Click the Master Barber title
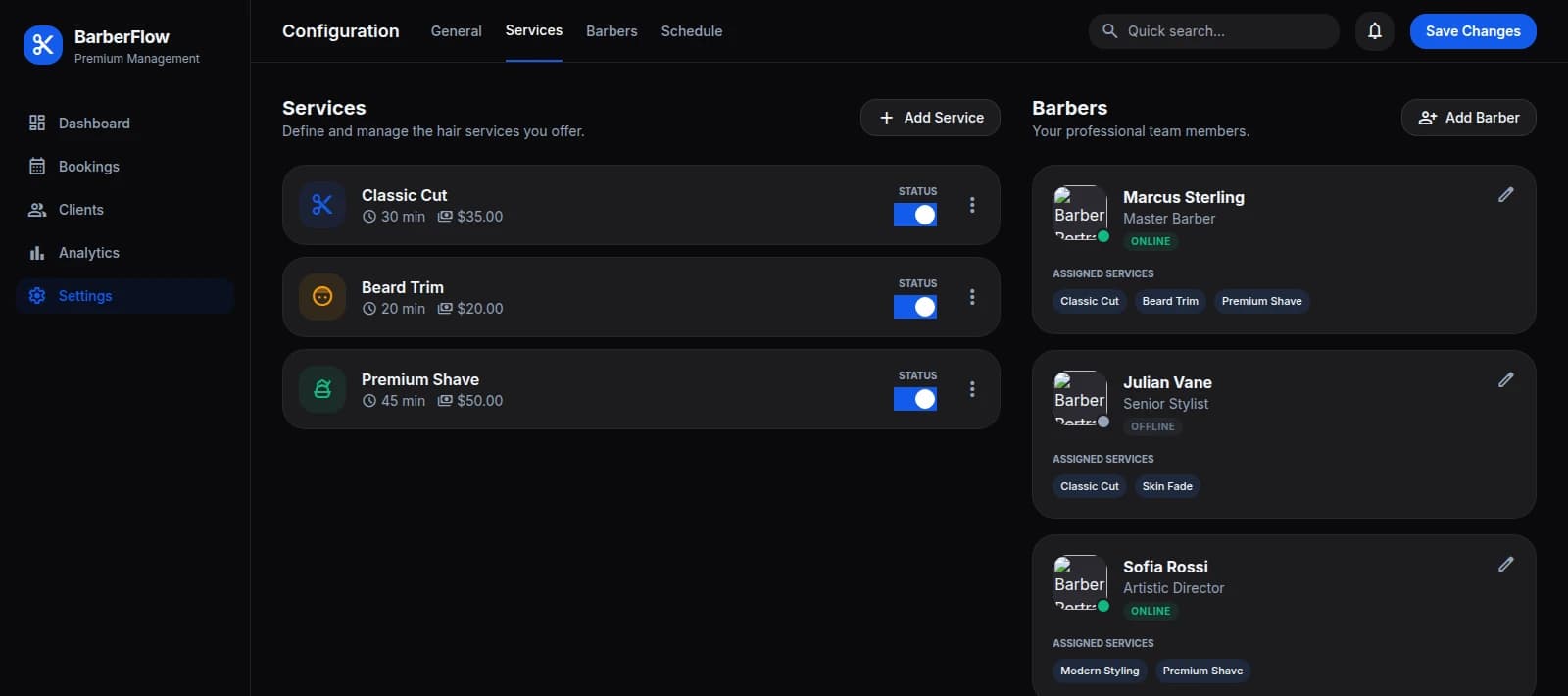 click(1169, 219)
